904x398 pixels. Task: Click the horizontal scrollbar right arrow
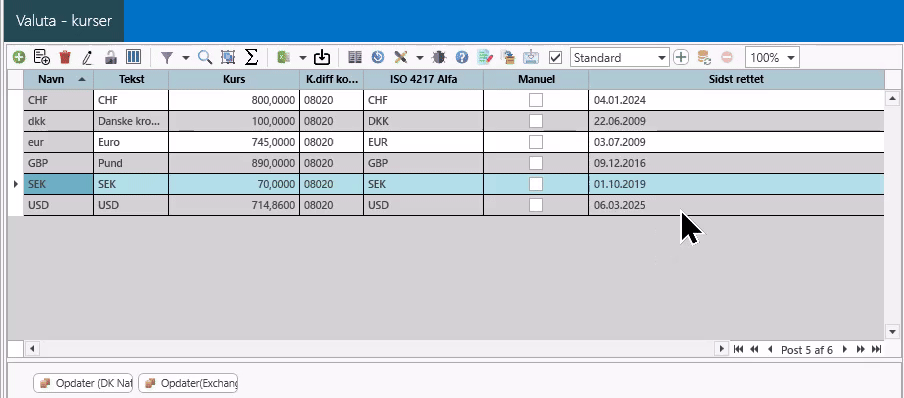720,349
